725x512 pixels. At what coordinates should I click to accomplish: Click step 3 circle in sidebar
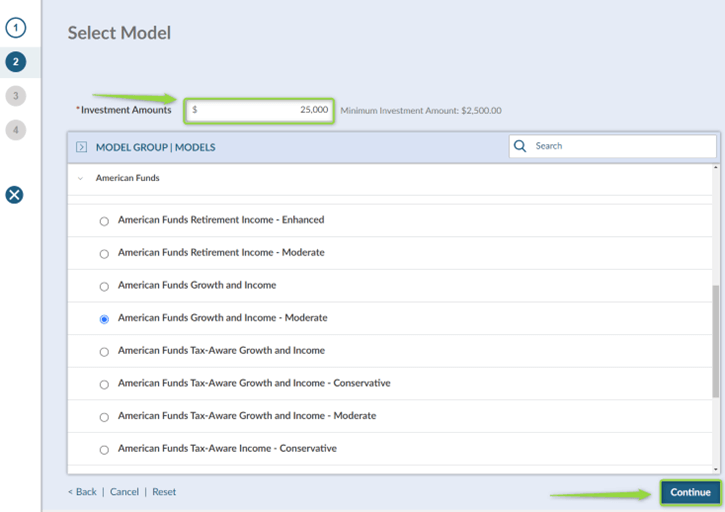tap(15, 96)
